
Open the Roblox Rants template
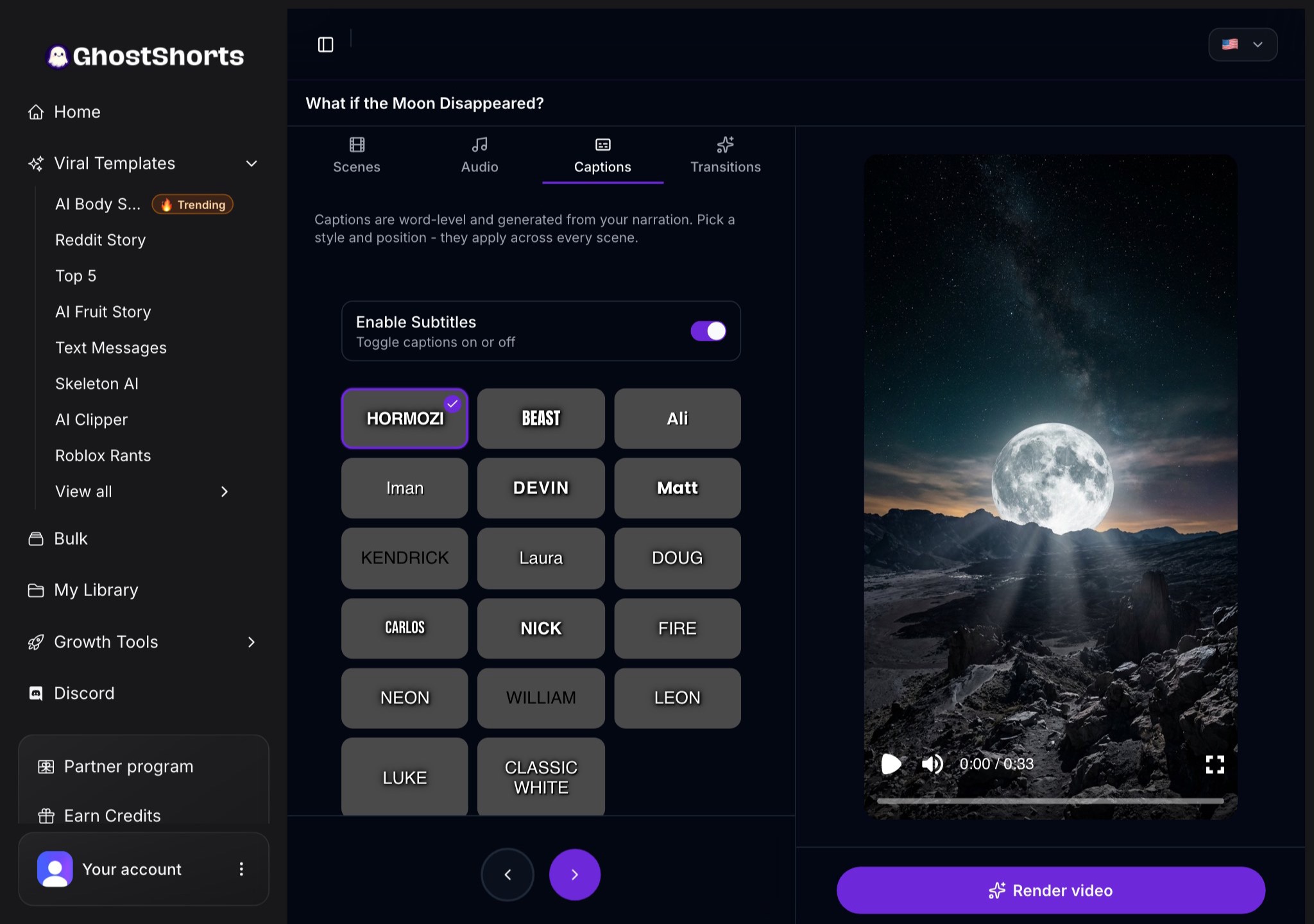tap(103, 456)
